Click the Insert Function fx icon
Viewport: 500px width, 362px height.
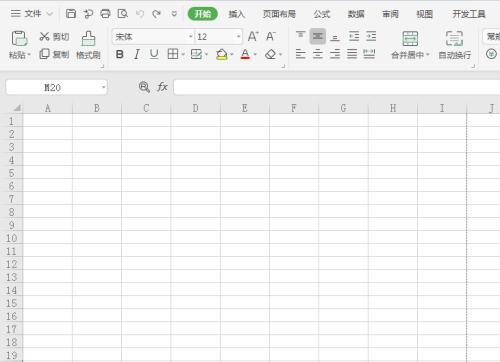(162, 87)
